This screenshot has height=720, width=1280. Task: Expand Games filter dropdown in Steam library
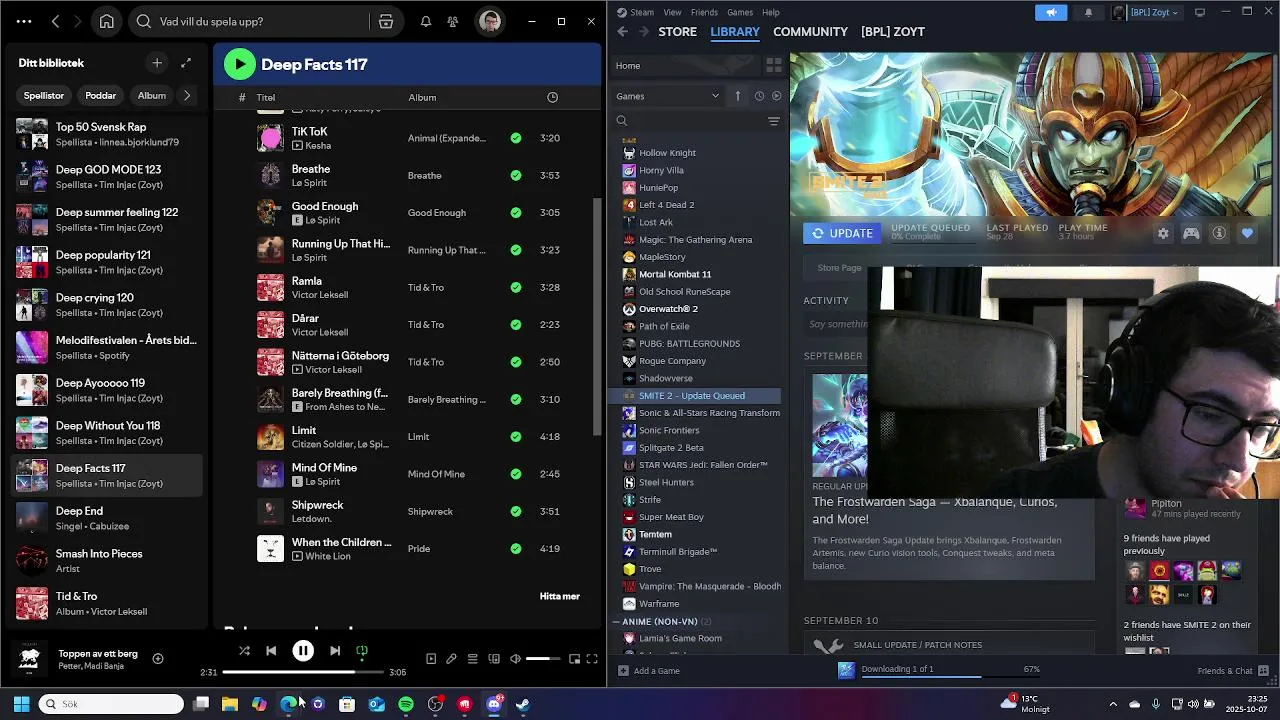(668, 96)
